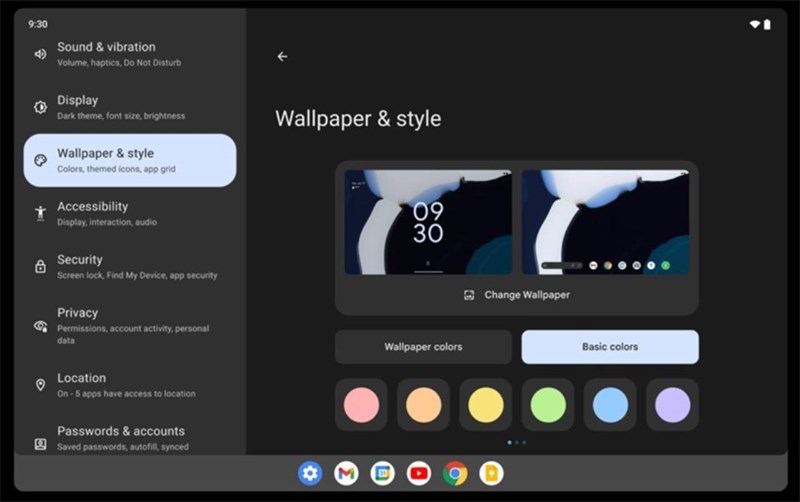Click the Passwords & accounts icon
The height and width of the screenshot is (502, 800).
click(x=40, y=444)
